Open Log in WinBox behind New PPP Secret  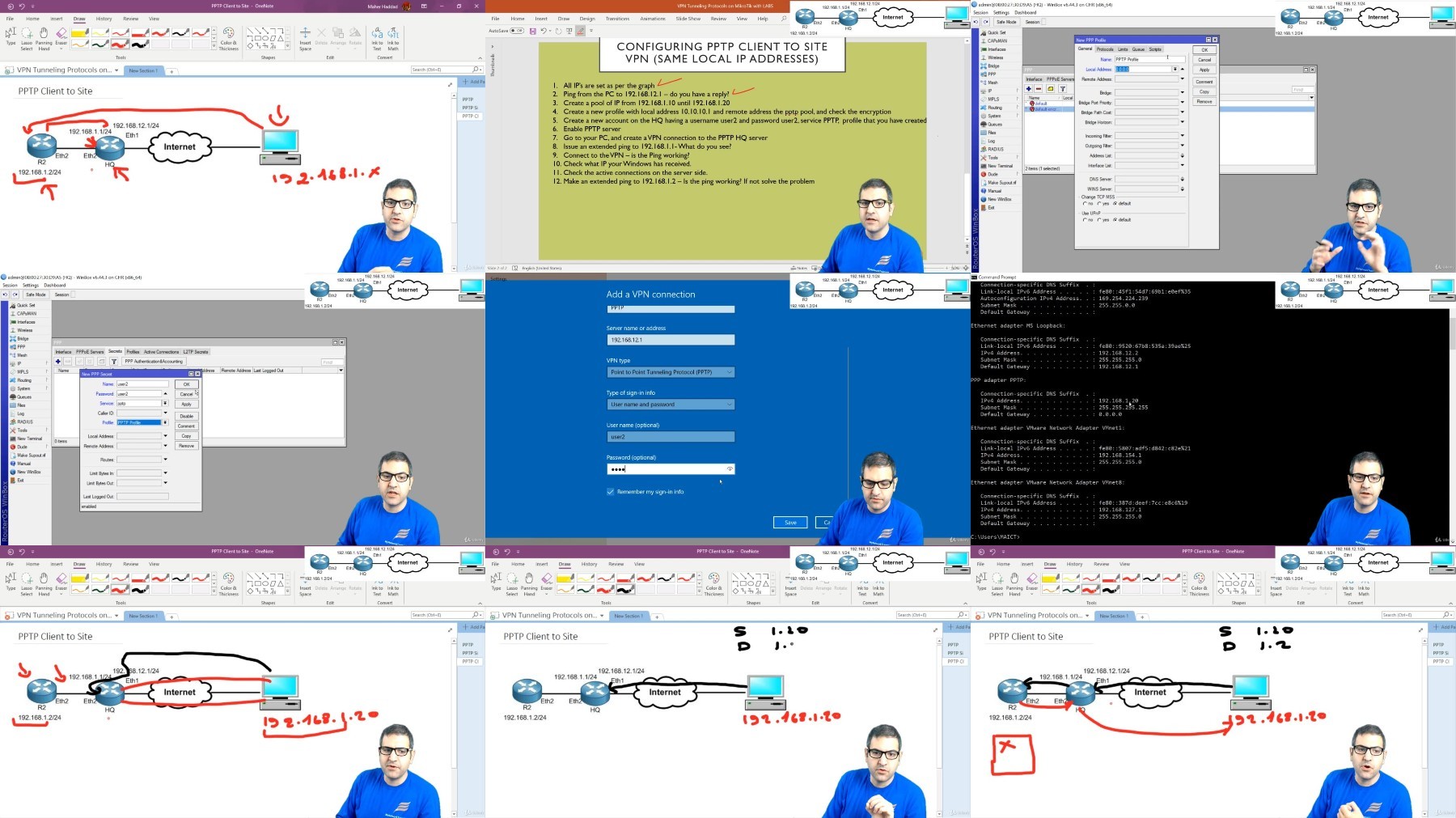coord(21,413)
